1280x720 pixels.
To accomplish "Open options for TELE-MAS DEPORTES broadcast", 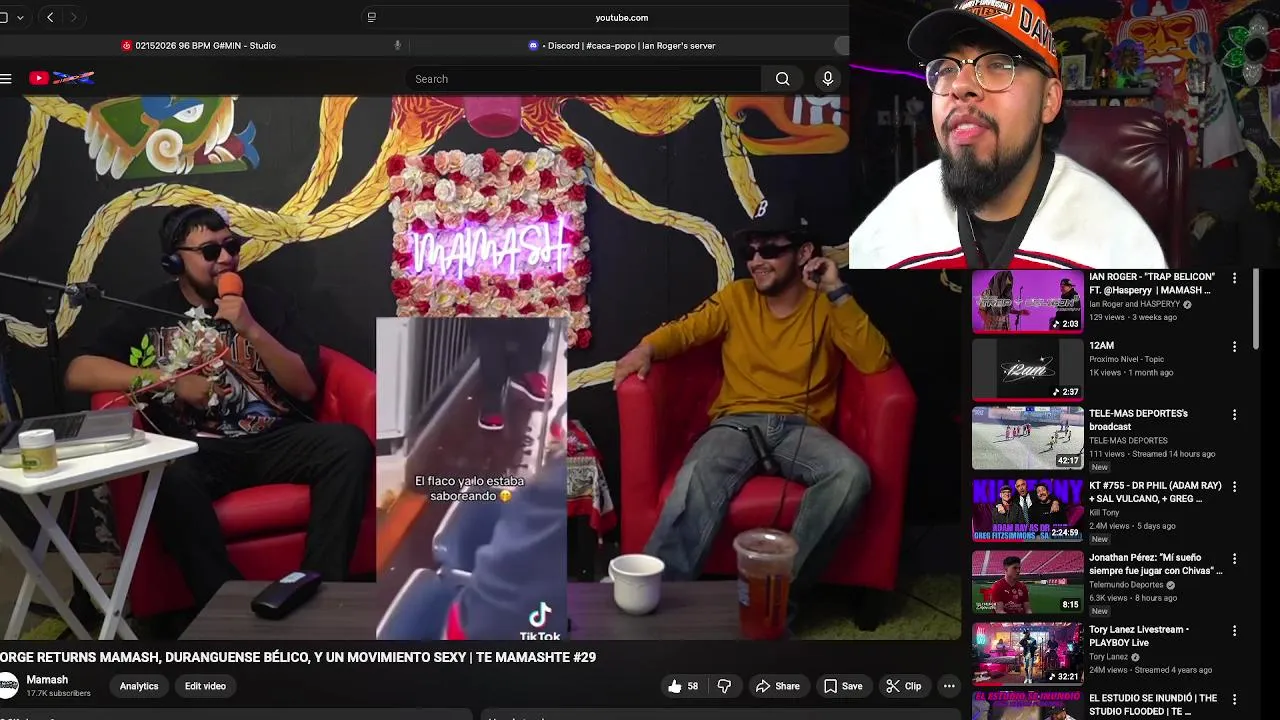I will (1234, 415).
